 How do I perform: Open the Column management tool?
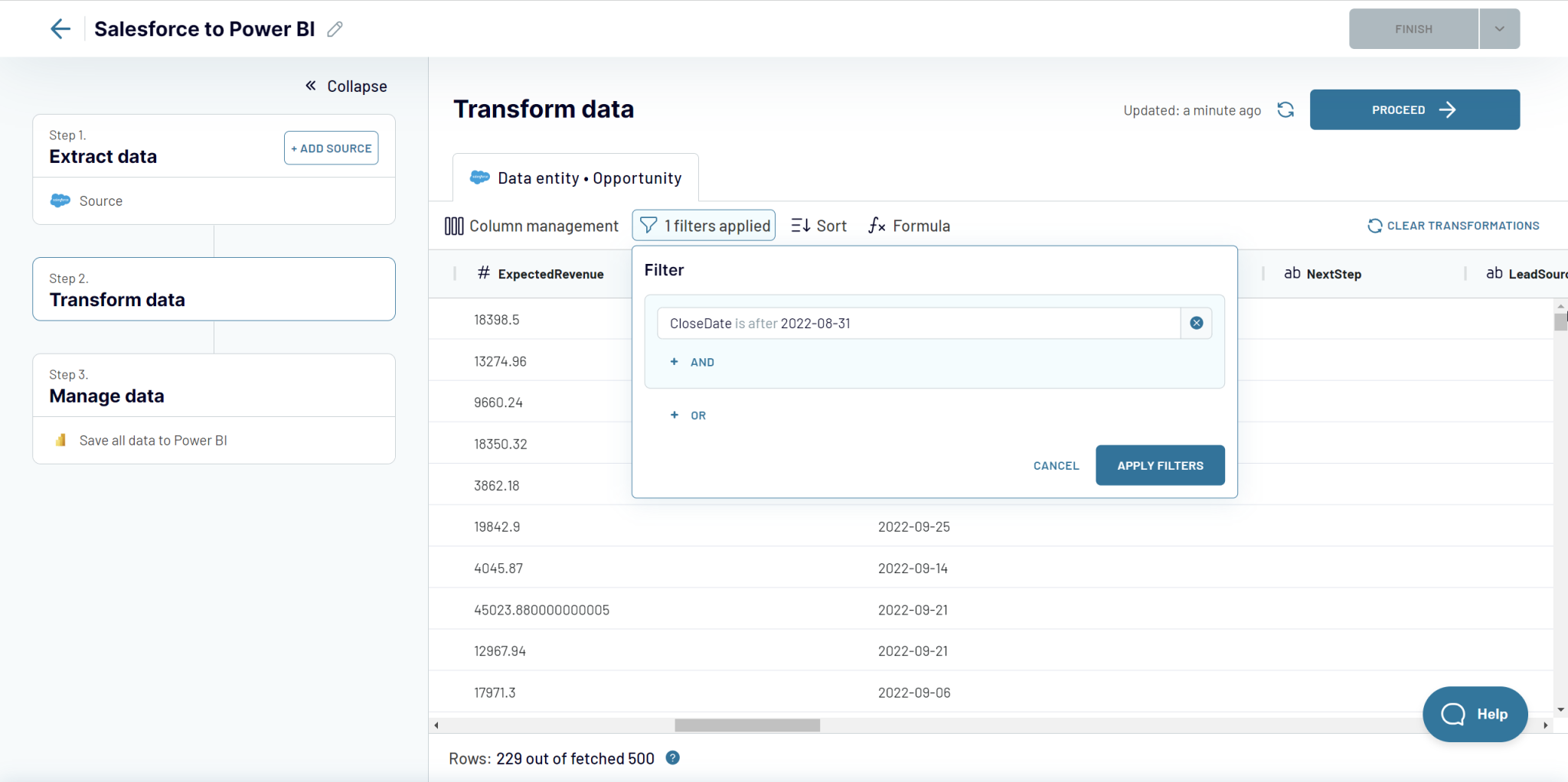point(531,225)
